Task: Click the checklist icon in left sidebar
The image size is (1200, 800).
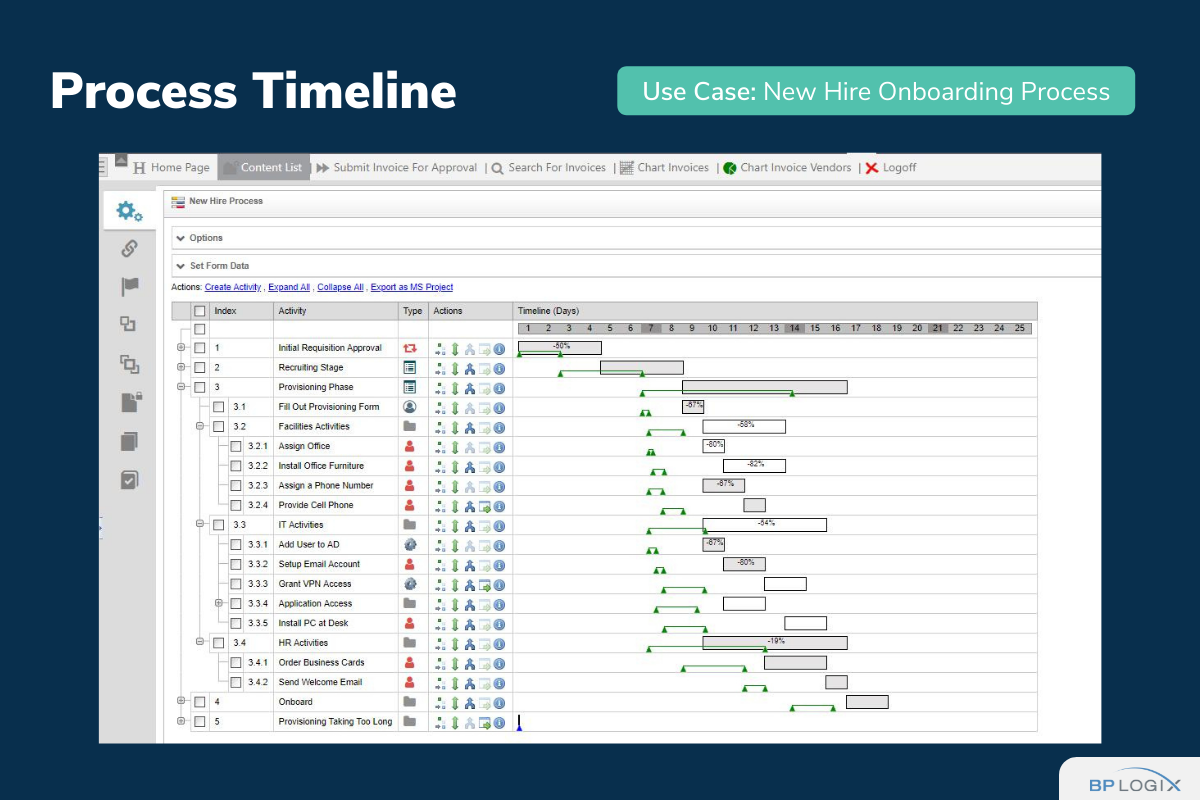Action: (x=129, y=480)
